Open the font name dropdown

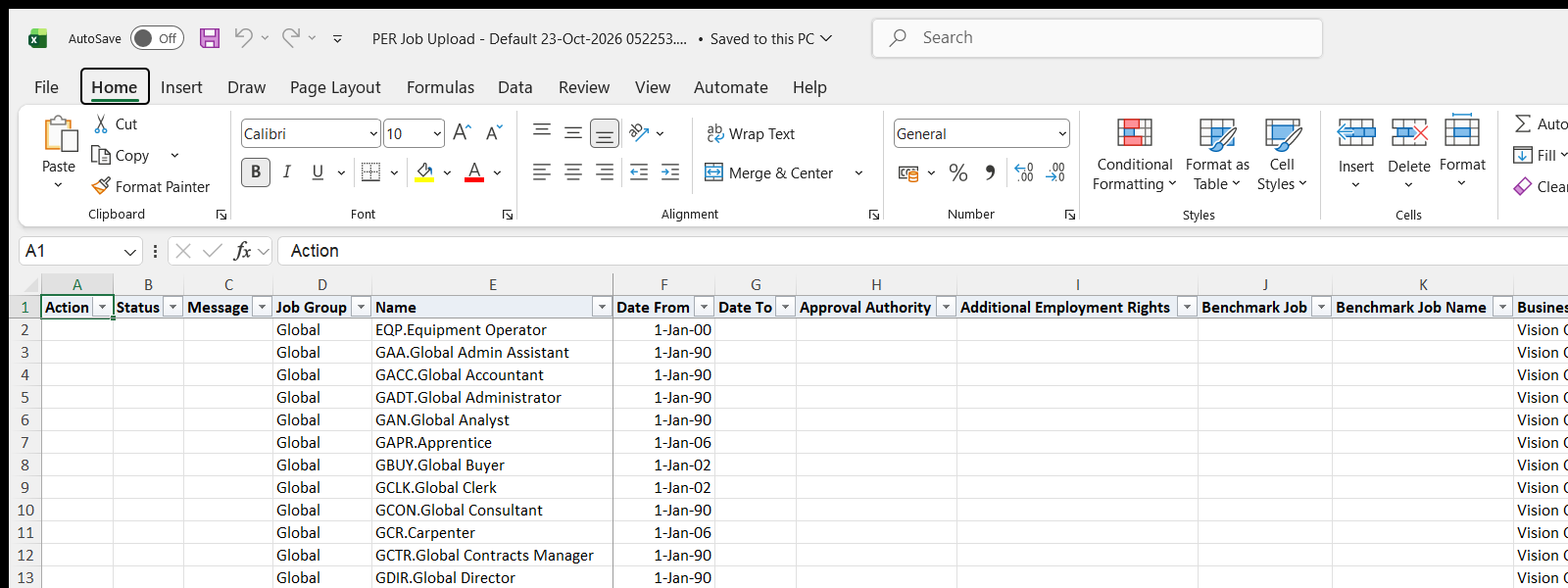[373, 134]
